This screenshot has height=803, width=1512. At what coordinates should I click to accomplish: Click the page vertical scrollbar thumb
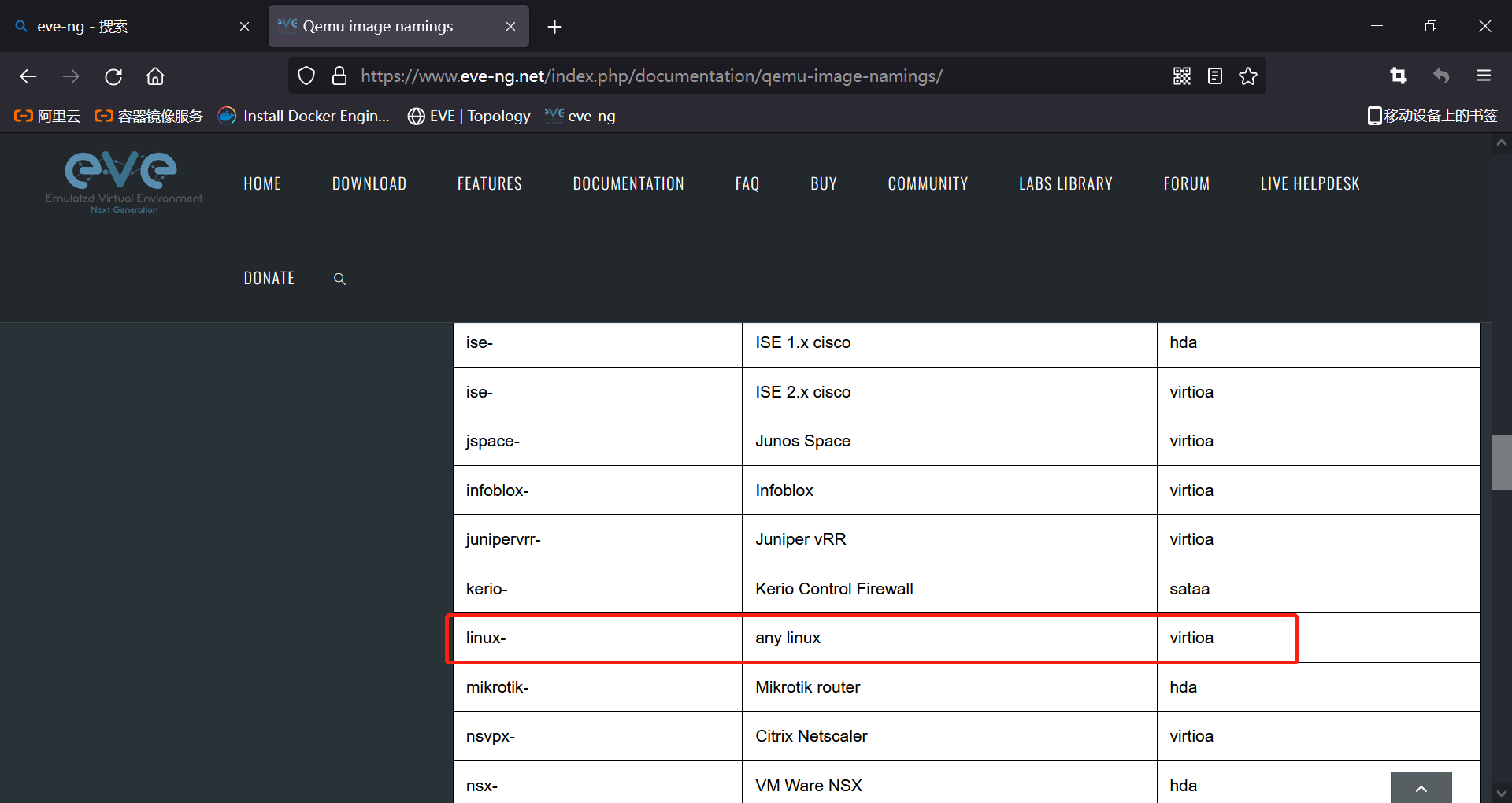pos(1501,462)
